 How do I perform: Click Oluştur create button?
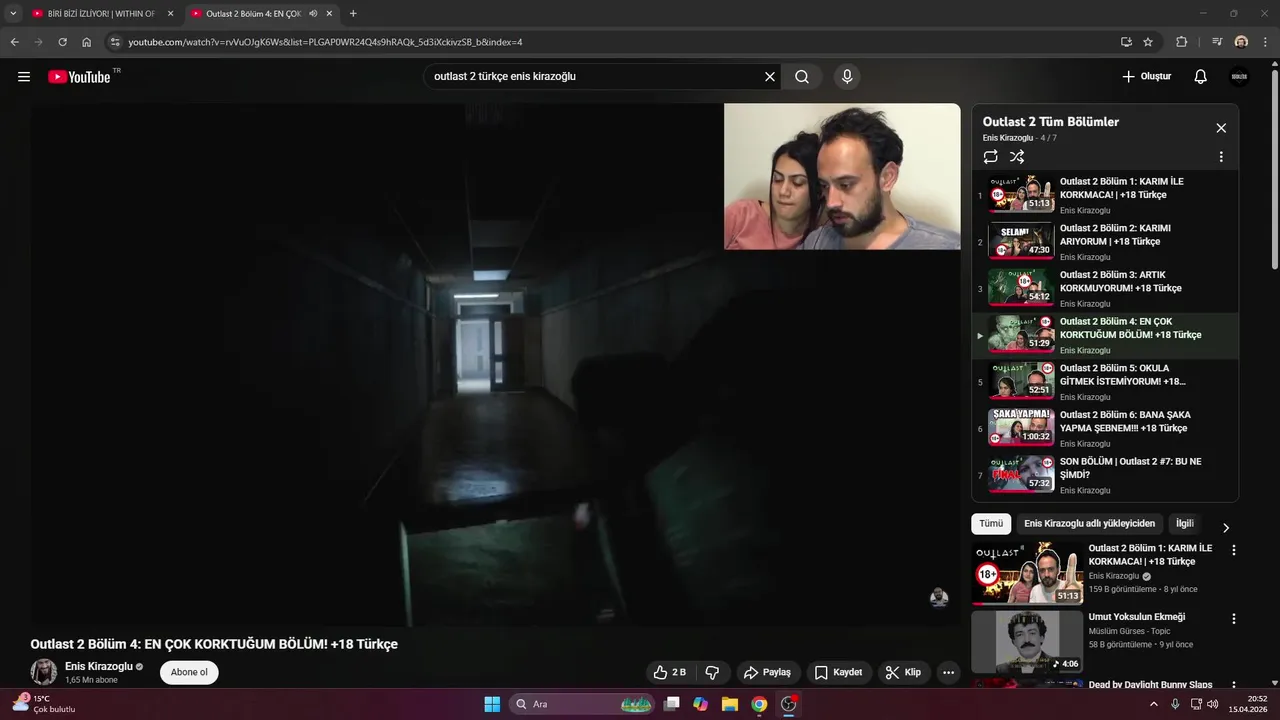tap(1146, 77)
